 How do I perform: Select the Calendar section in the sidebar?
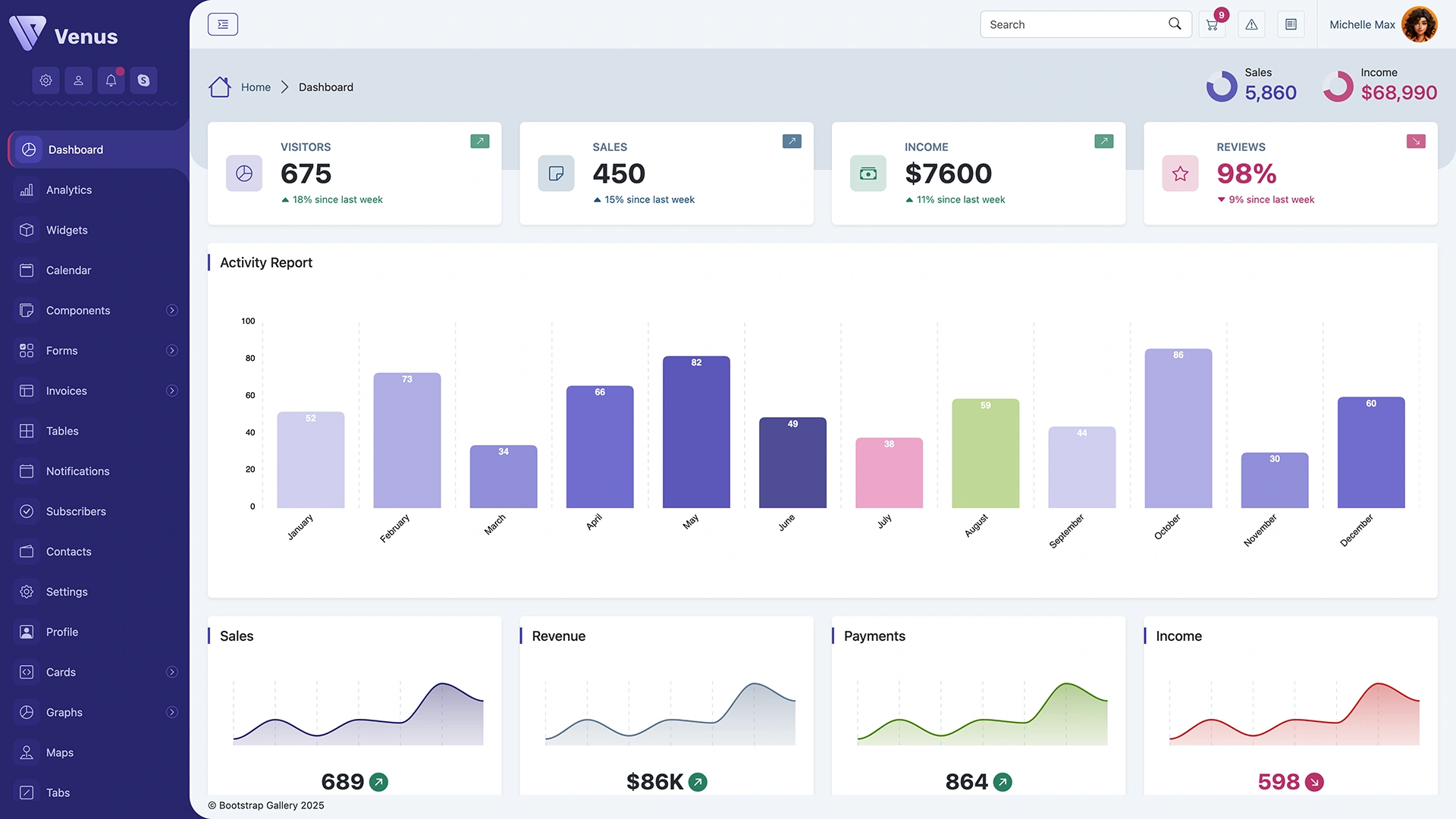[x=68, y=270]
